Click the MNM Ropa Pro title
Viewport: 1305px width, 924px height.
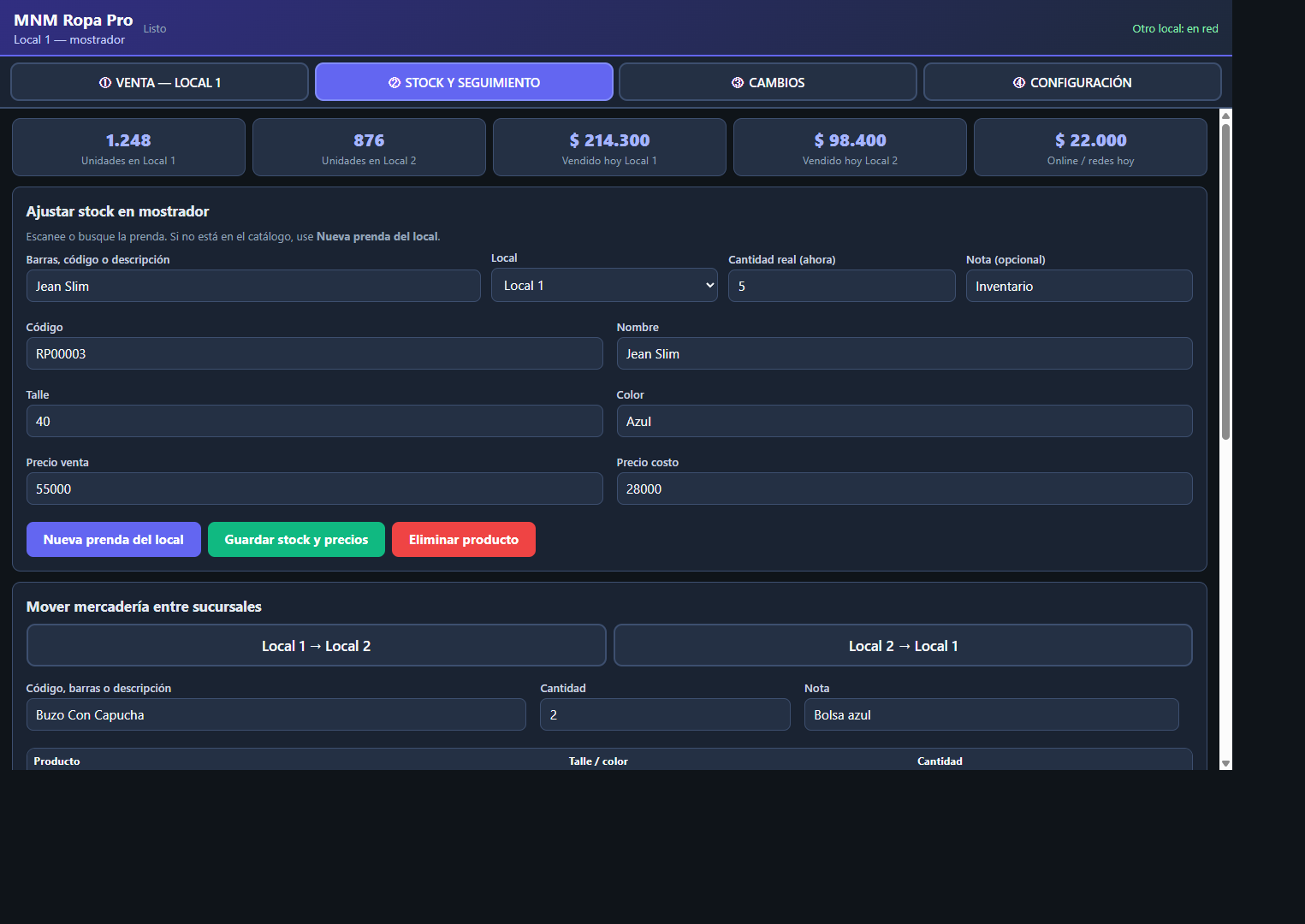coord(74,21)
